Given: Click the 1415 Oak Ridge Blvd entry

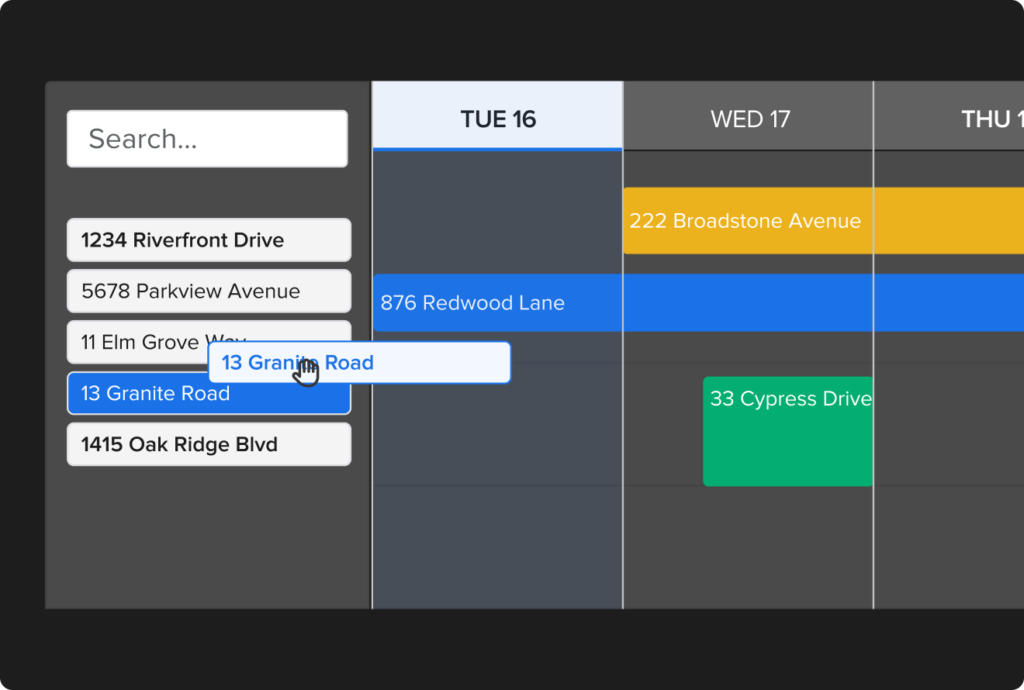Looking at the screenshot, I should click(208, 444).
